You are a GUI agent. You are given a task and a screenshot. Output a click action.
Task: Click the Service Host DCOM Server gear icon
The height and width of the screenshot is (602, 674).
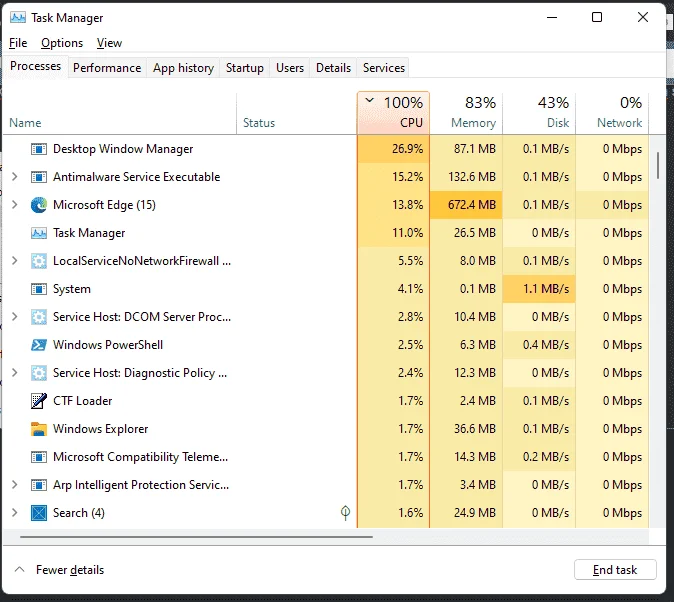point(39,317)
